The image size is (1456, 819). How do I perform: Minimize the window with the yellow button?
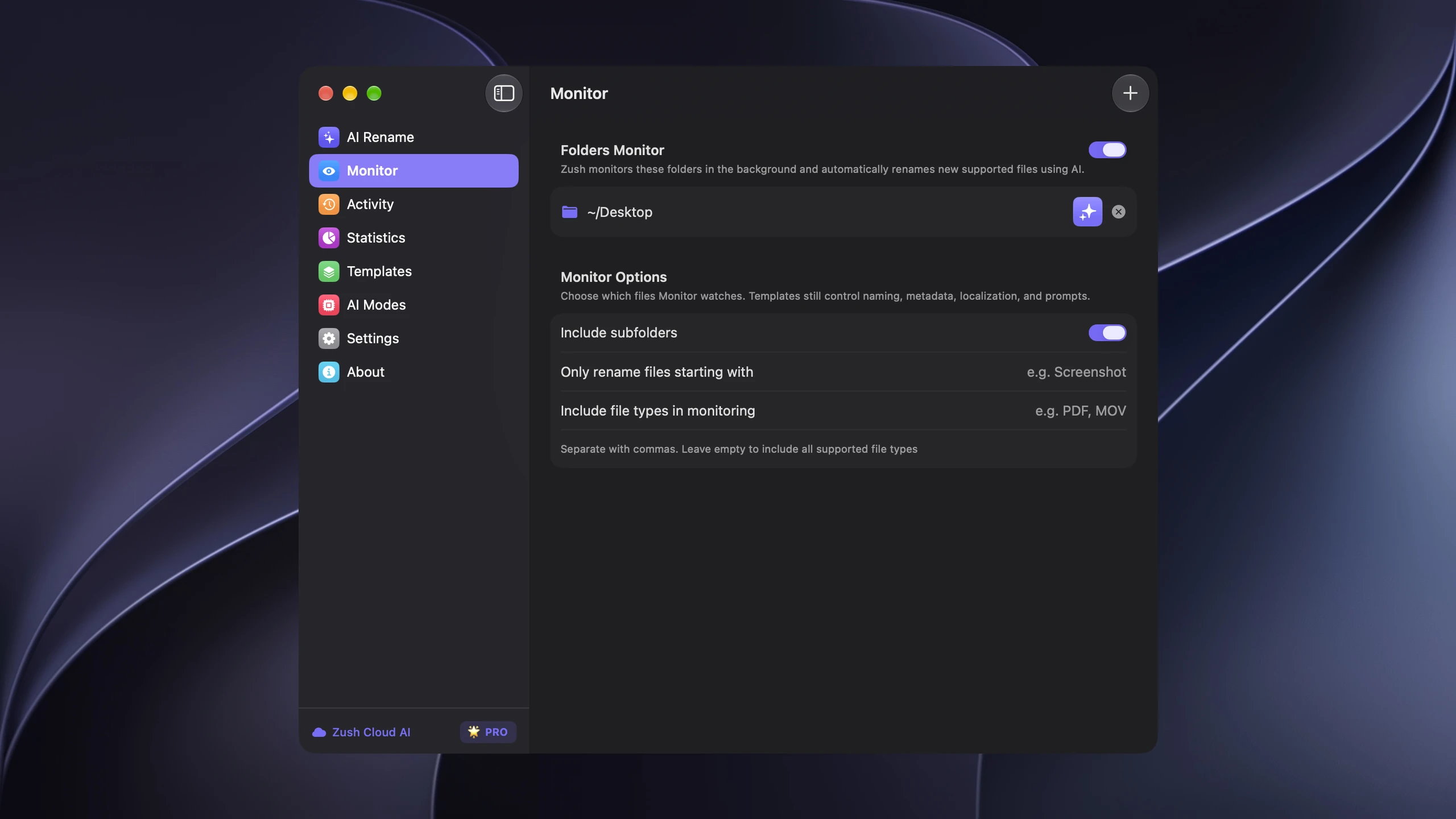coord(350,93)
